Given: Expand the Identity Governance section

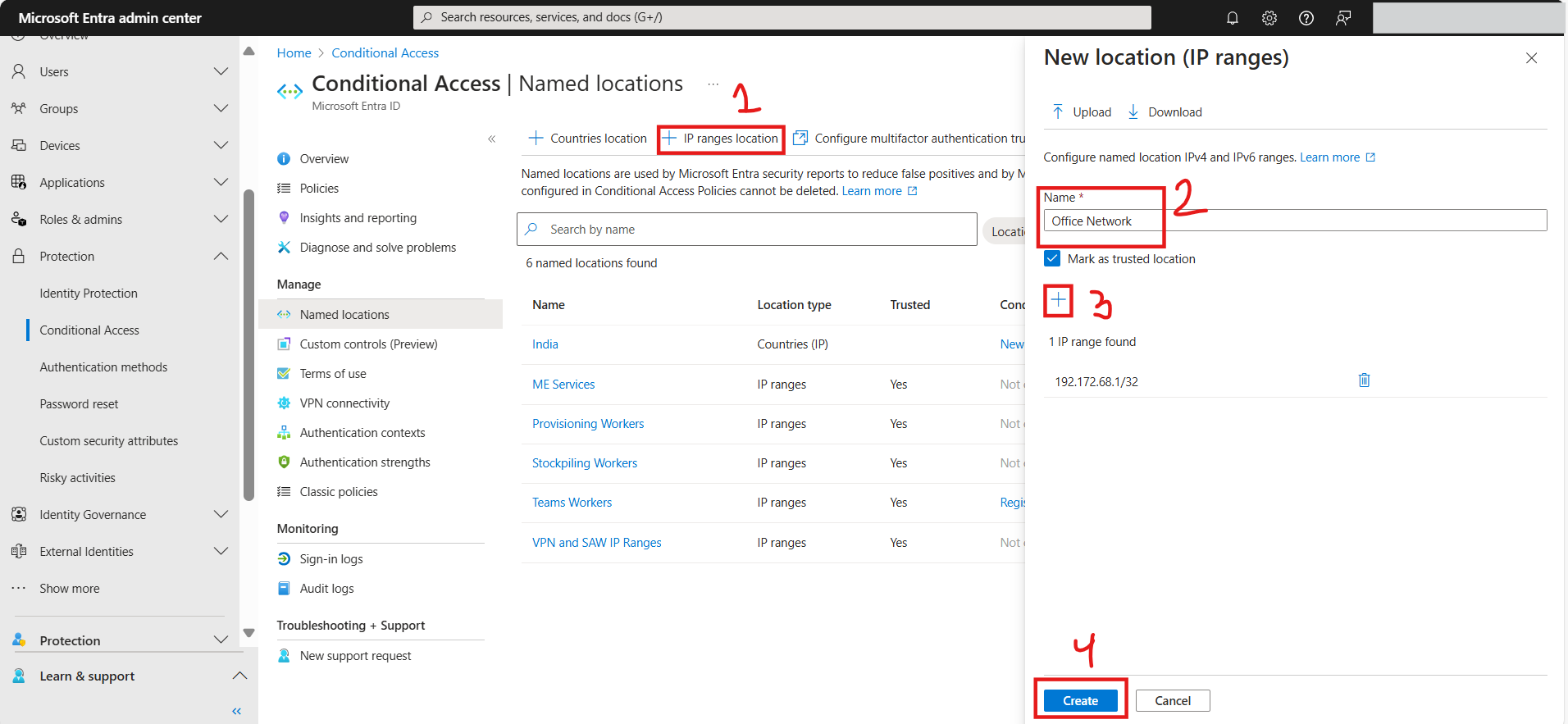Looking at the screenshot, I should (x=221, y=514).
